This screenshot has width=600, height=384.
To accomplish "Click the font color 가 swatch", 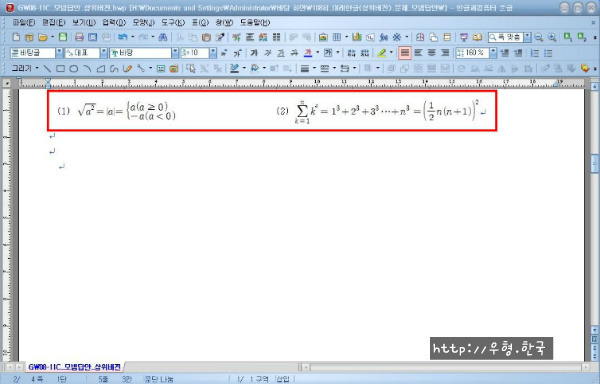I will [x=308, y=53].
